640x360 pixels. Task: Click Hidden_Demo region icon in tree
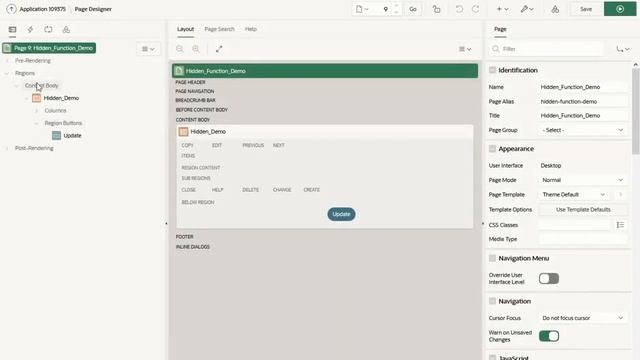pos(37,98)
